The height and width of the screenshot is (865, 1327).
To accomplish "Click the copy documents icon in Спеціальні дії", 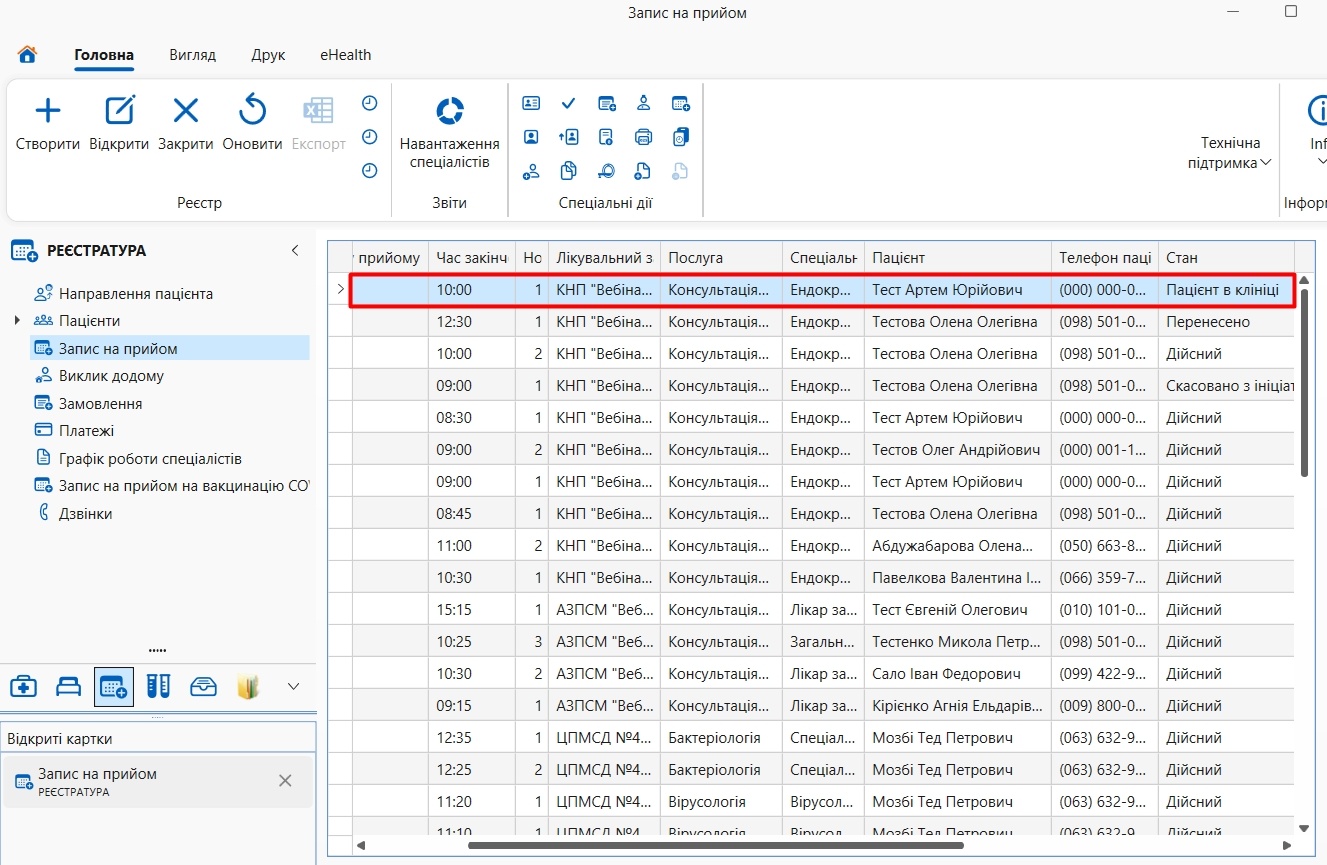I will pos(568,171).
